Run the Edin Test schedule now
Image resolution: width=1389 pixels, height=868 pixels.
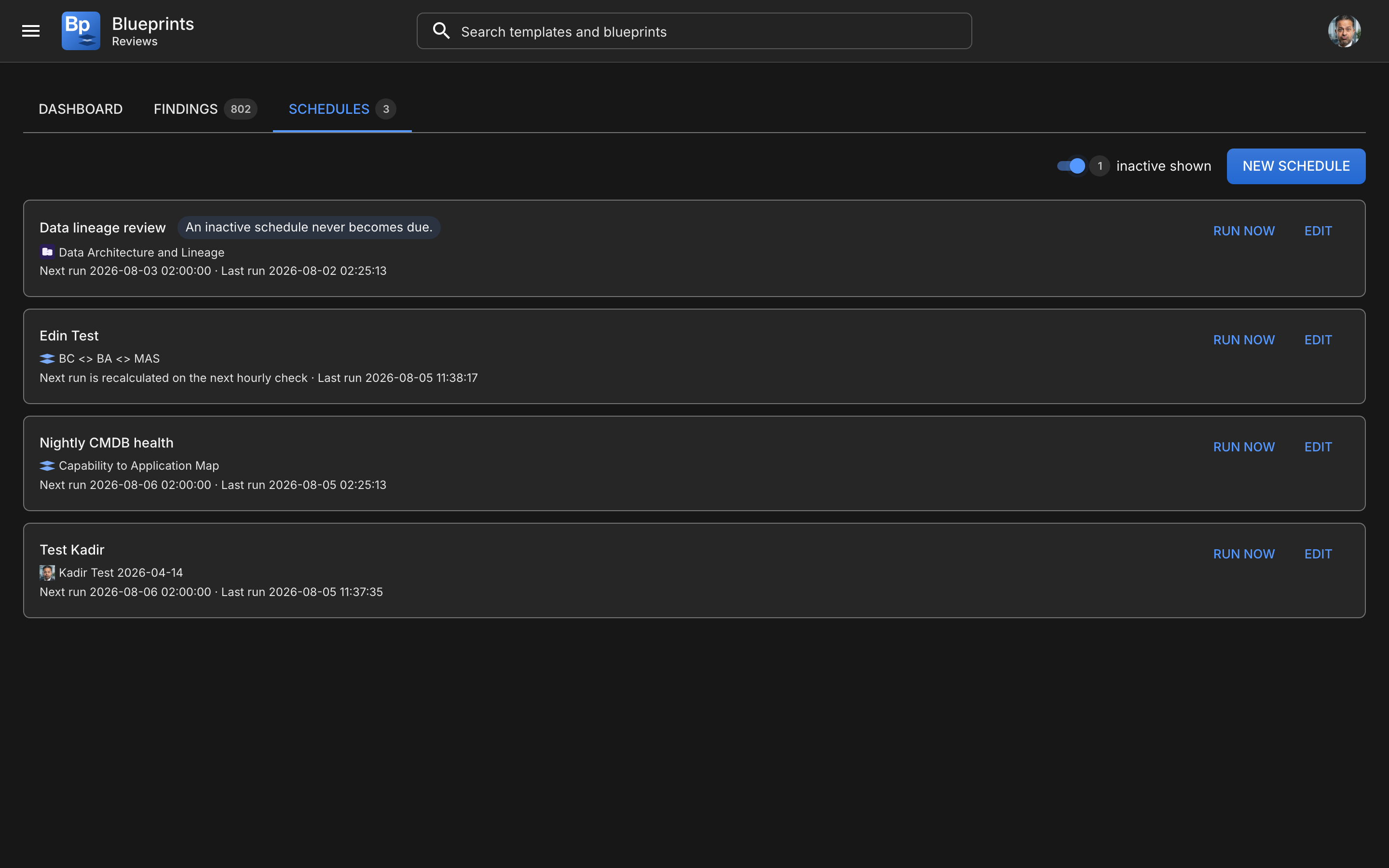[1244, 340]
